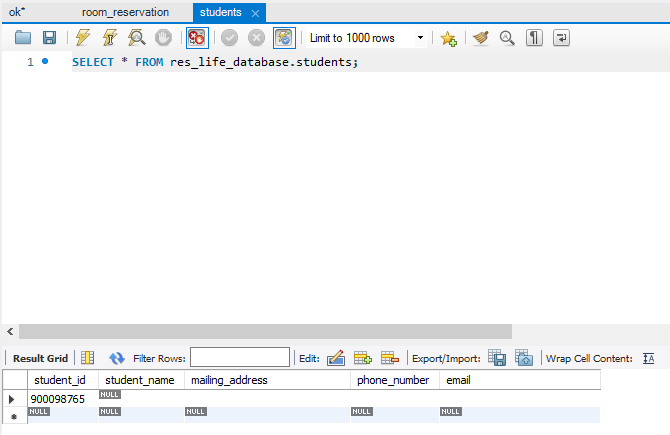
Task: Sort by student_name column header
Action: pos(140,380)
